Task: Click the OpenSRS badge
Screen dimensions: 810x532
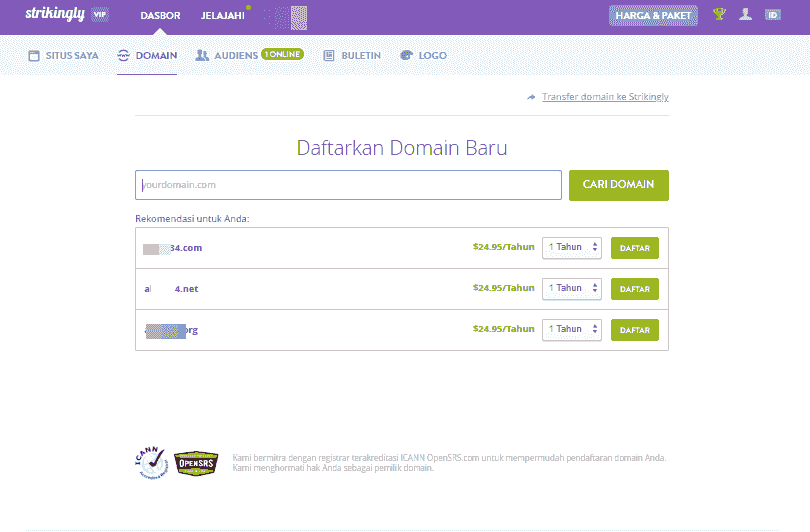Action: (x=196, y=463)
